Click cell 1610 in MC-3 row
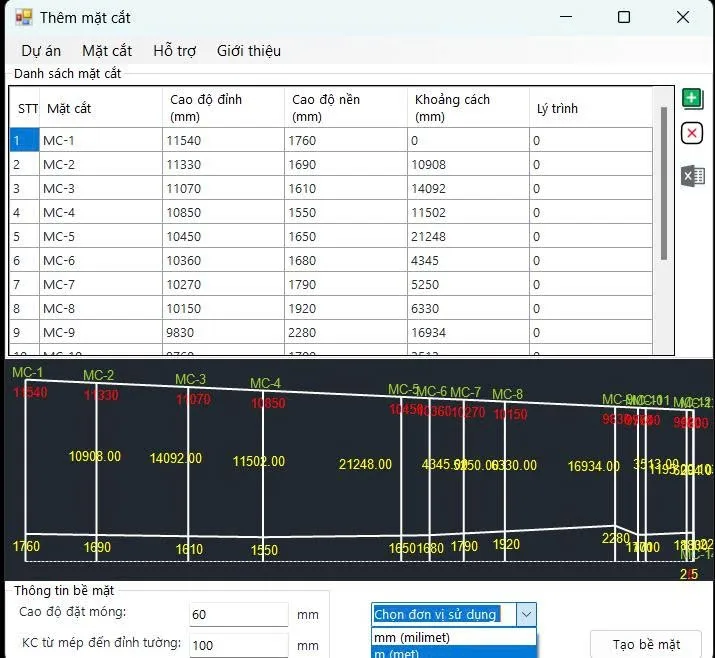Image resolution: width=715 pixels, height=658 pixels. [x=346, y=188]
